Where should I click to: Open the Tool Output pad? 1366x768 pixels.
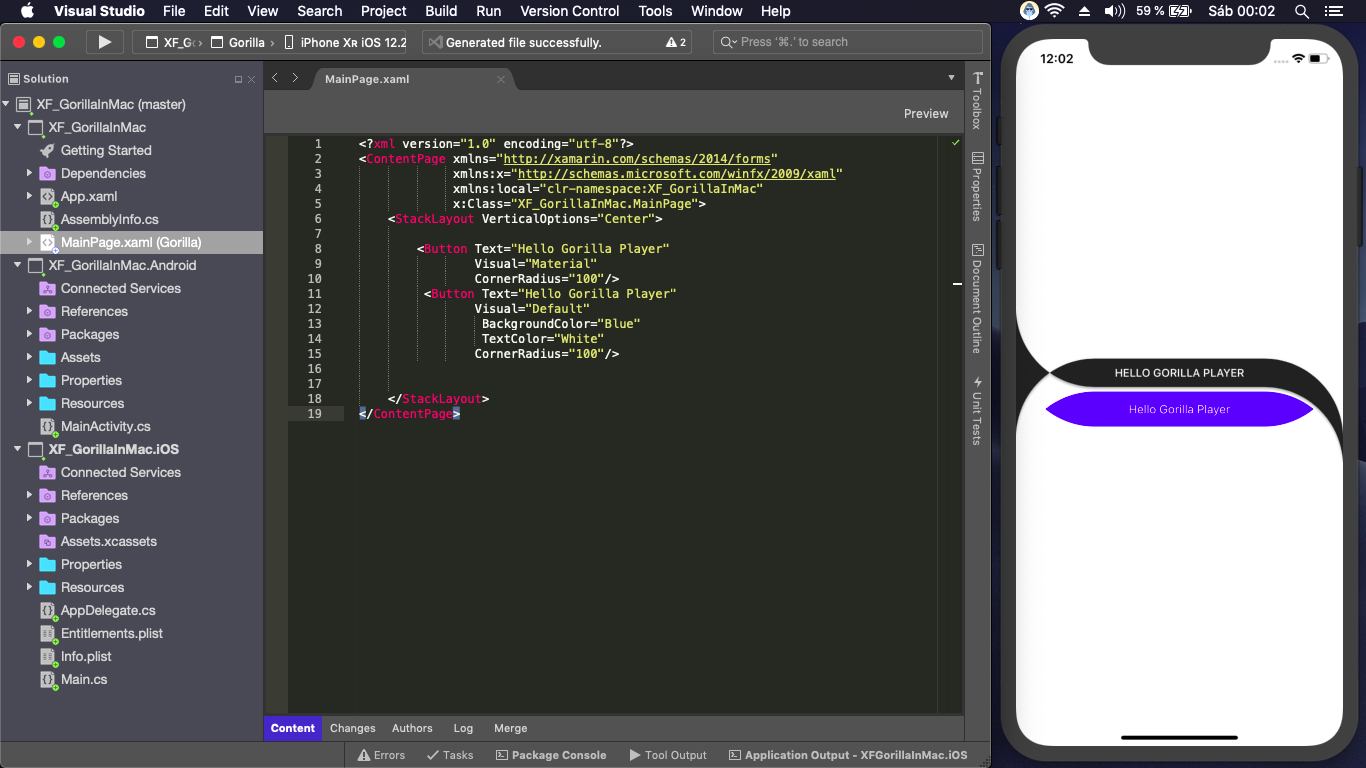[x=667, y=755]
